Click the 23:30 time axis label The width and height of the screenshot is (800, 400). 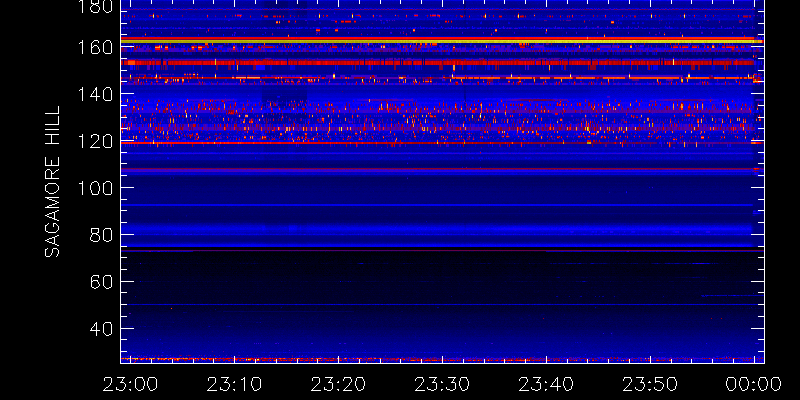443,384
